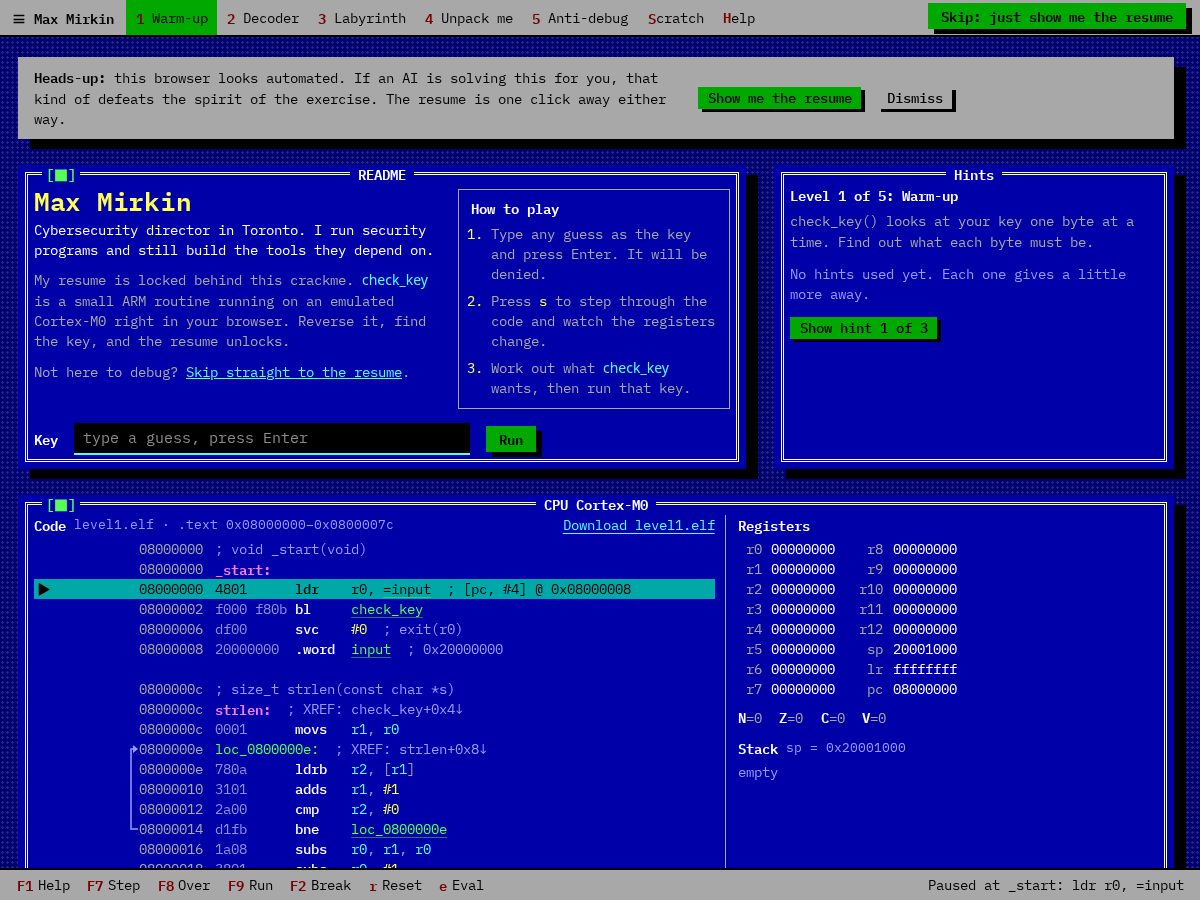Select the 'svc #0' instruction line at 08000006

(x=374, y=629)
